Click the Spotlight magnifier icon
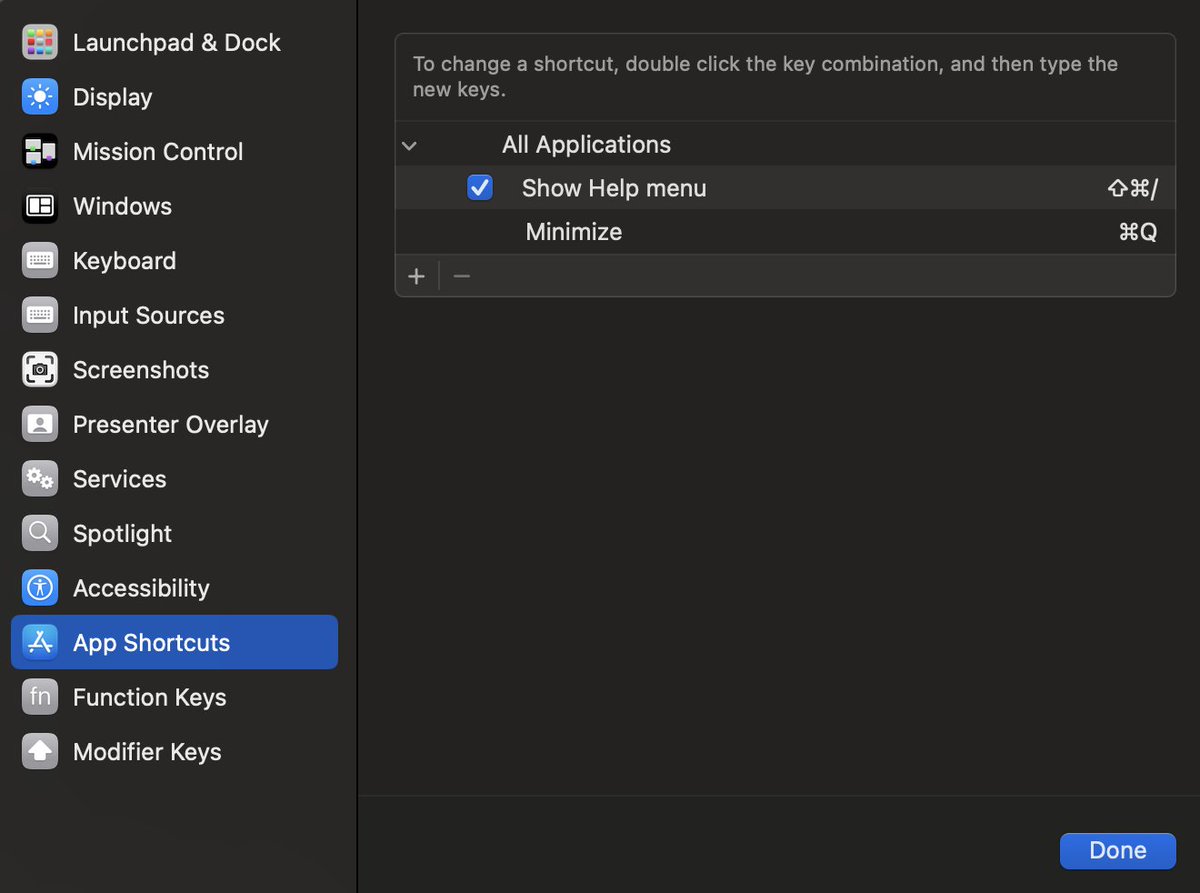Screen dimensions: 1200x893 tap(40, 533)
